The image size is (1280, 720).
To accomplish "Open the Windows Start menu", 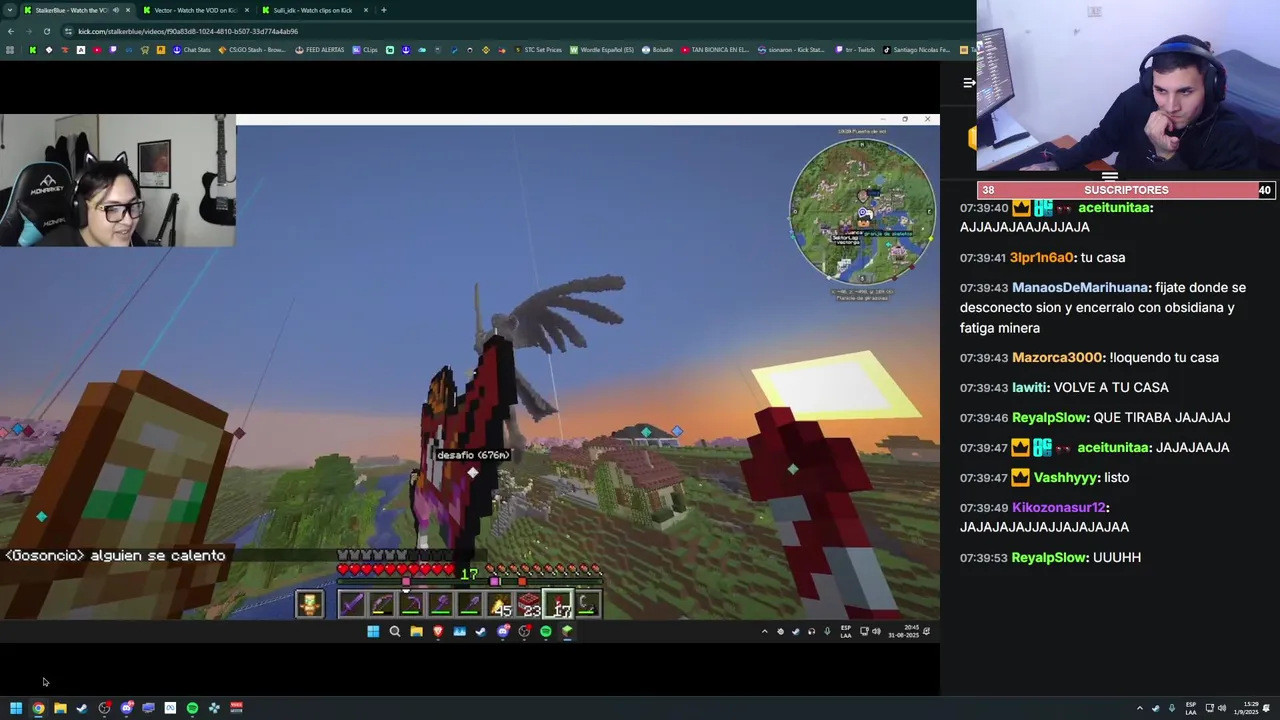I will click(x=16, y=708).
